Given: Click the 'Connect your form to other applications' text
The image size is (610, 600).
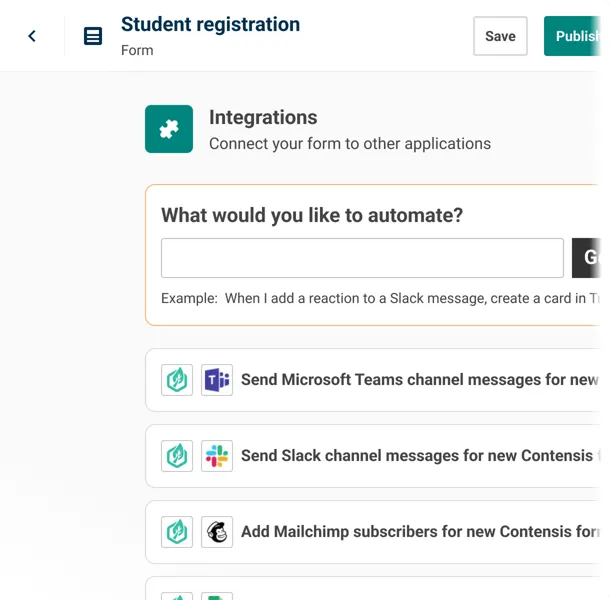Looking at the screenshot, I should tap(350, 144).
